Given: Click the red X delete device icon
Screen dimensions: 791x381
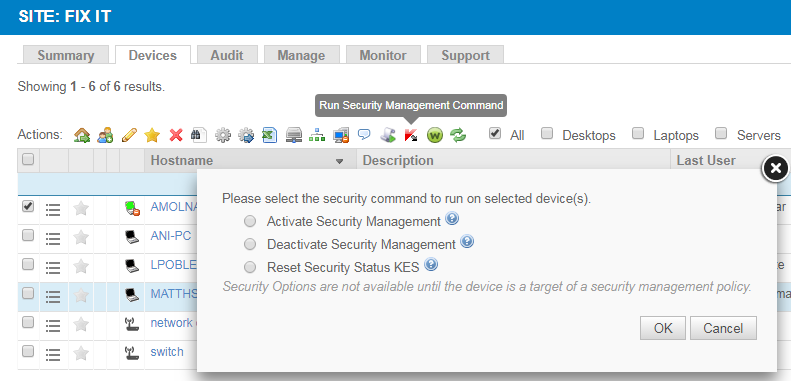Looking at the screenshot, I should [x=176, y=135].
